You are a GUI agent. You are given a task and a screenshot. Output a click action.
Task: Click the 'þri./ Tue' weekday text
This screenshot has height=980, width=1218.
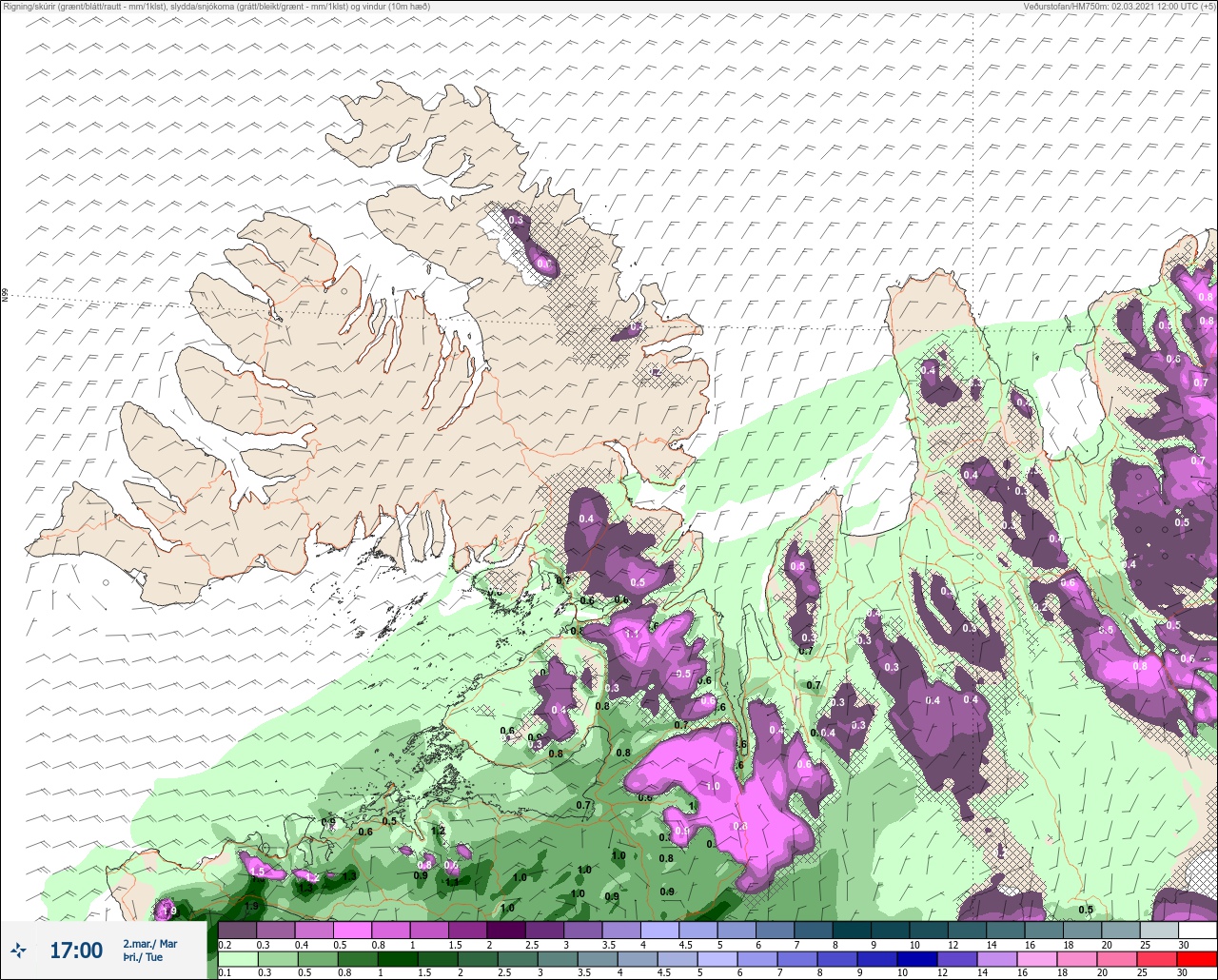143,957
